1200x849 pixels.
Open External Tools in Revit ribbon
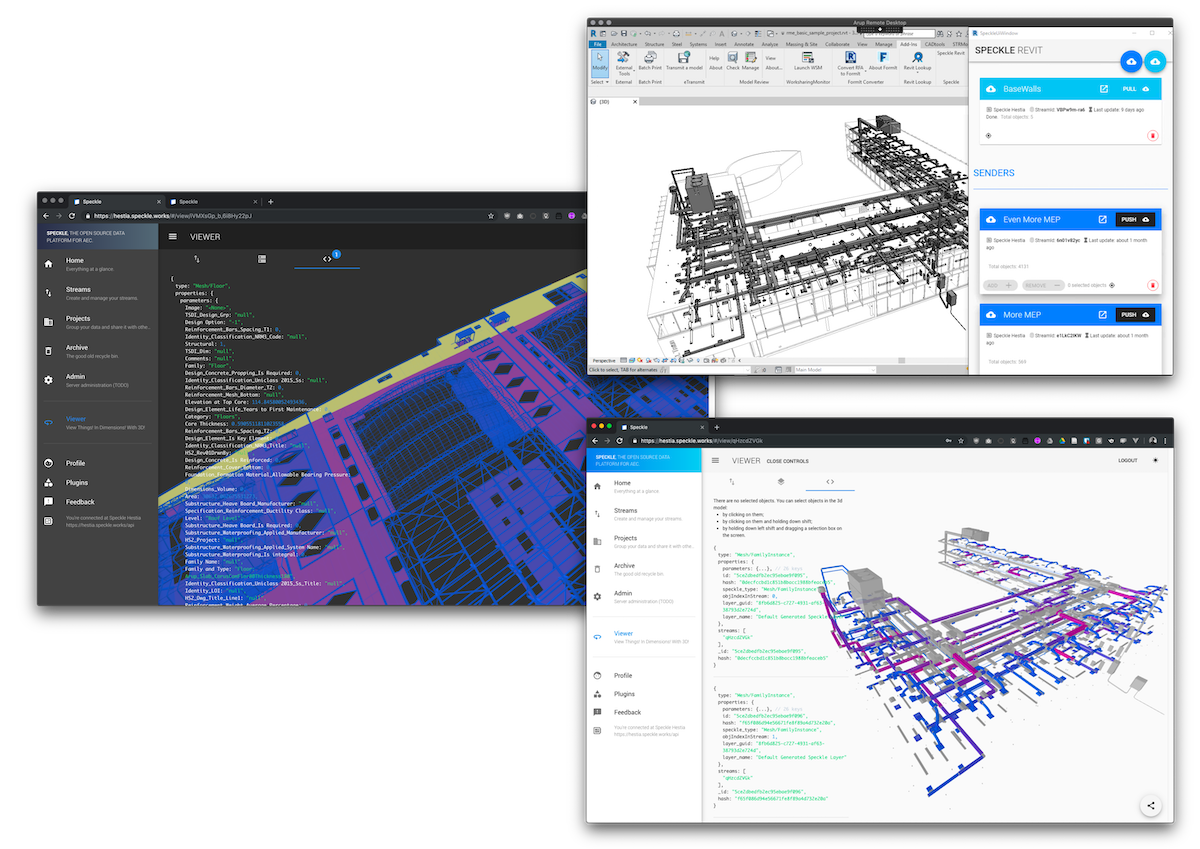tap(624, 65)
